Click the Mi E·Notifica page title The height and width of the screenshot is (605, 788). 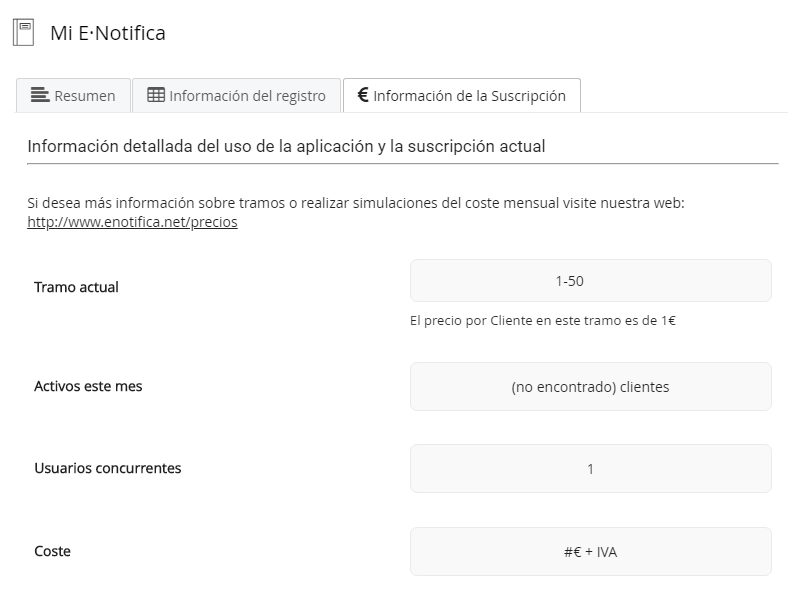pyautogui.click(x=108, y=33)
